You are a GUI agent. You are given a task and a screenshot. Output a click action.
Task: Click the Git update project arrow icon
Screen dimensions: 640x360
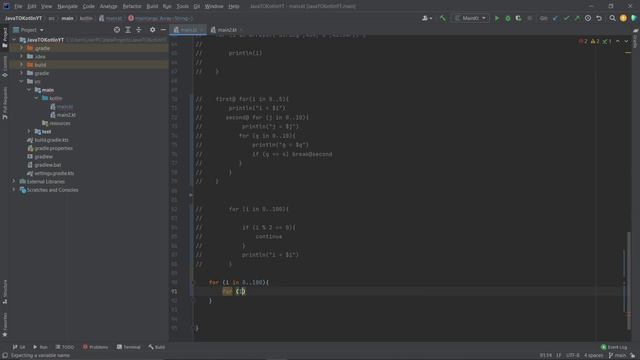555,18
